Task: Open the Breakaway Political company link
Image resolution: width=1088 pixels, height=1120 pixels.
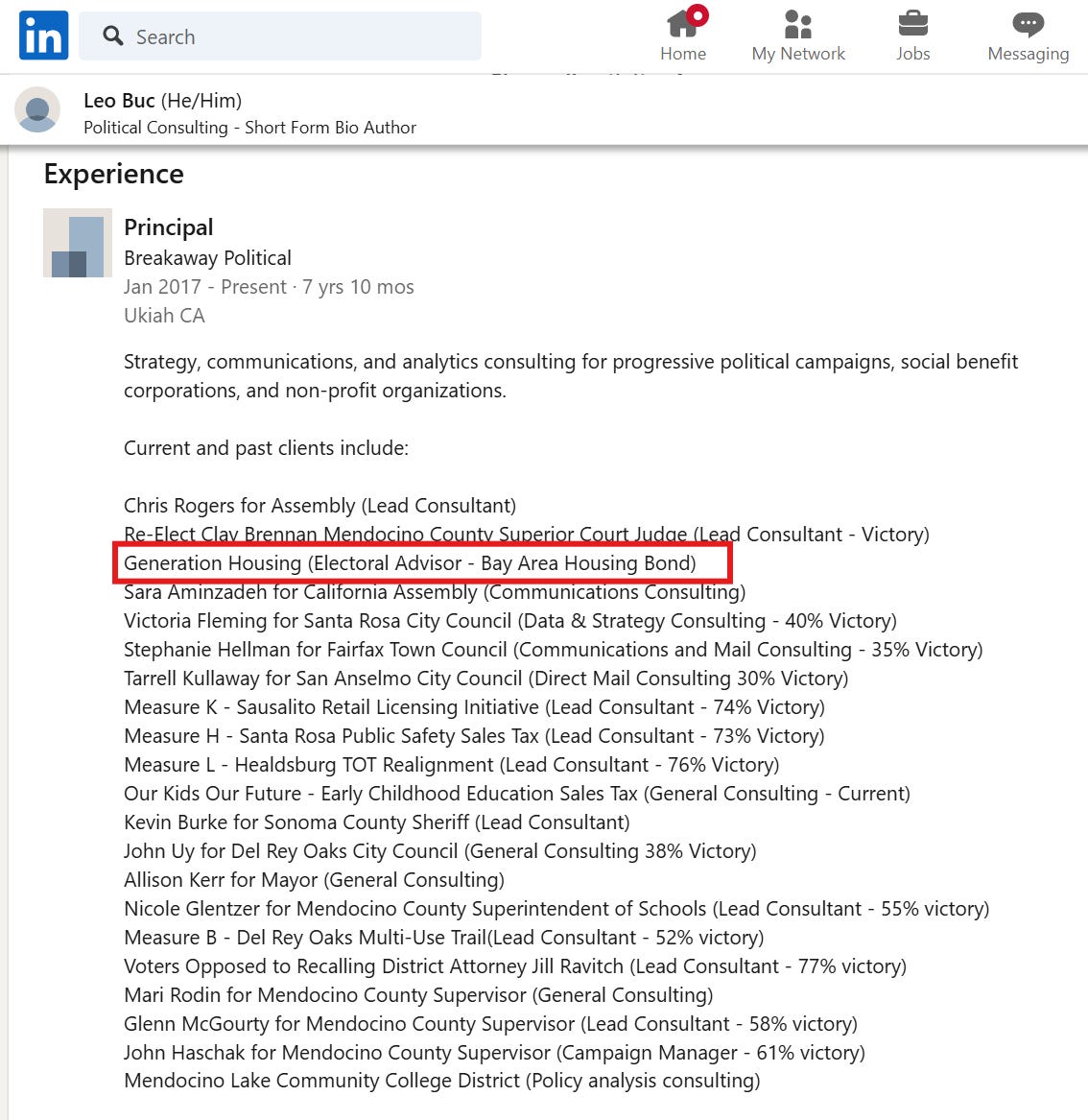Action: click(x=208, y=258)
